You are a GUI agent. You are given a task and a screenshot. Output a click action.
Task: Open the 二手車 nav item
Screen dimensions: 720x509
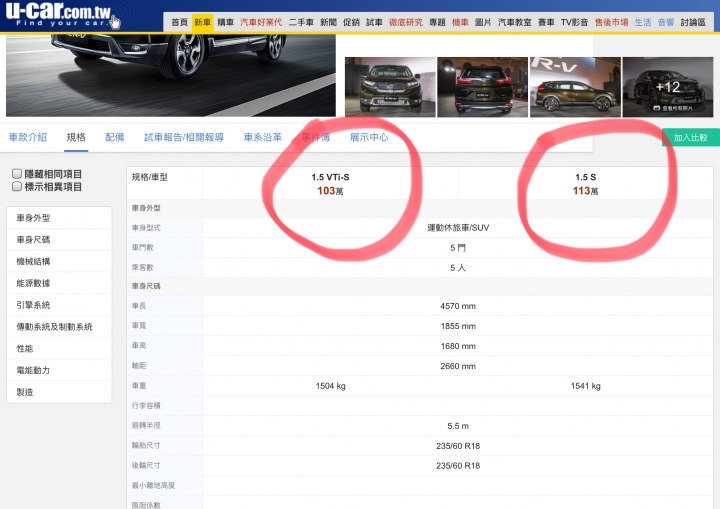(301, 22)
